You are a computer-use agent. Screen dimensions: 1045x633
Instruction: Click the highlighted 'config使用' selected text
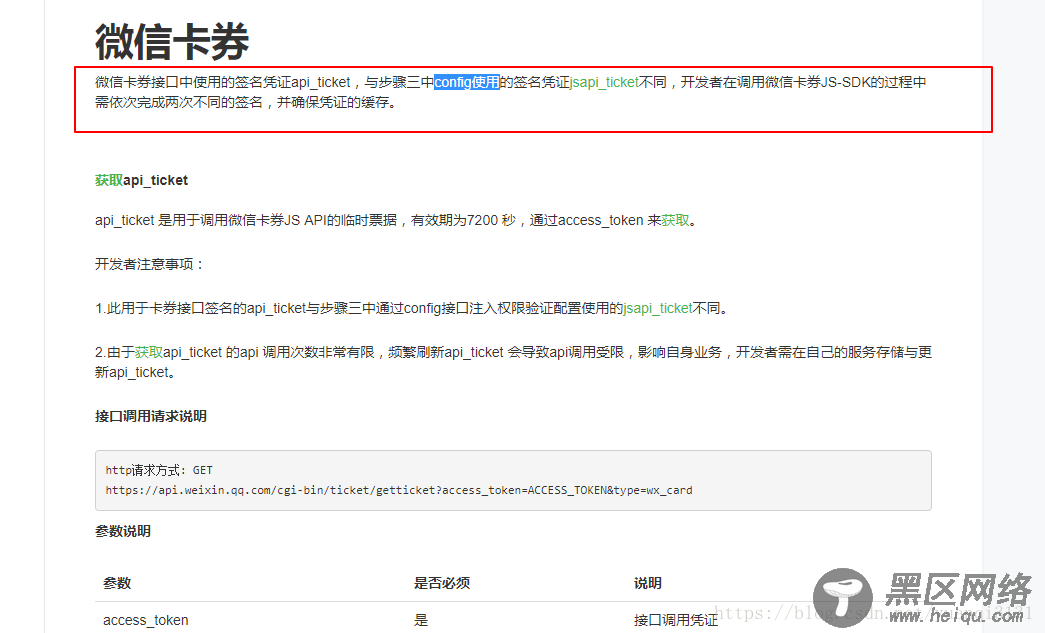pyautogui.click(x=467, y=83)
